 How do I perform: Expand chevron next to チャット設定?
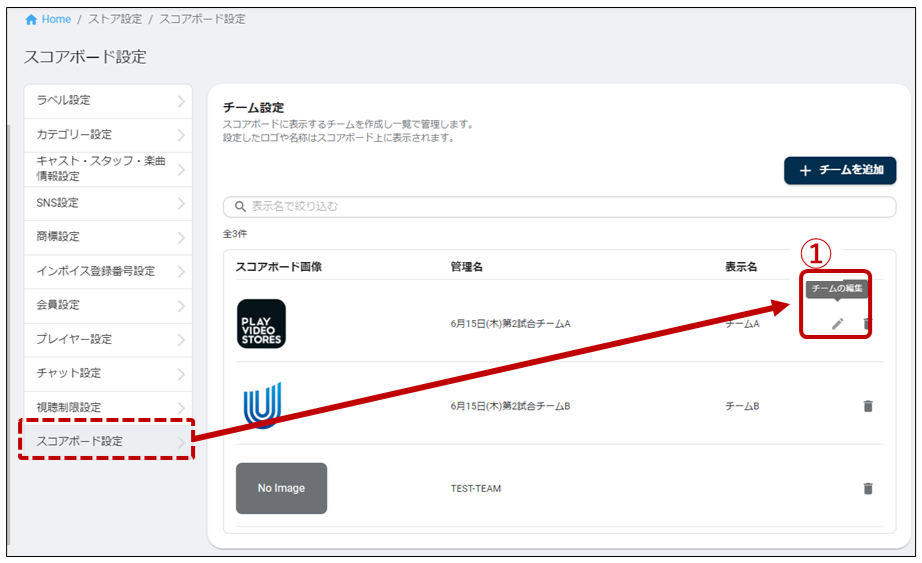coord(181,374)
